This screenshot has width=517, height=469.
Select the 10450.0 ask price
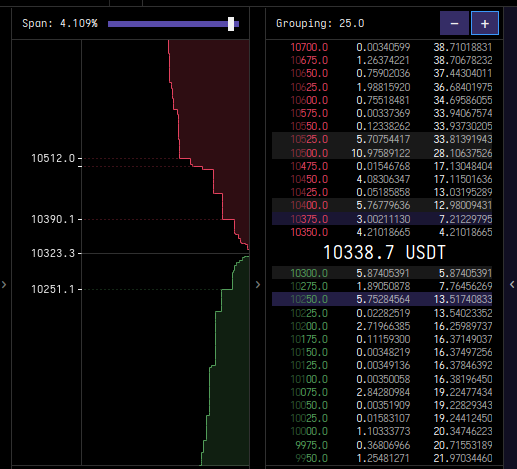click(309, 179)
